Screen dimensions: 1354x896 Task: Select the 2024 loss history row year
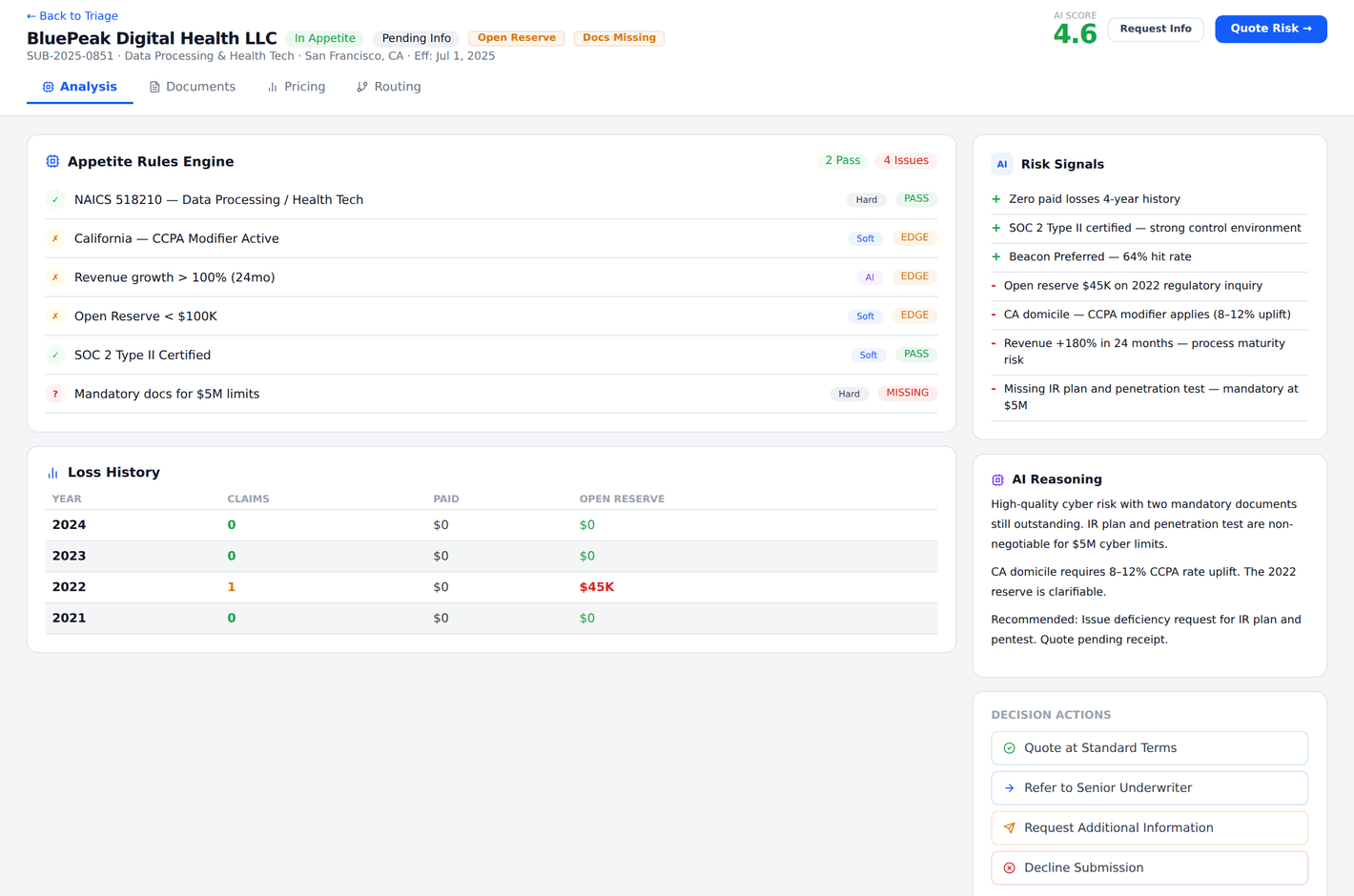69,525
